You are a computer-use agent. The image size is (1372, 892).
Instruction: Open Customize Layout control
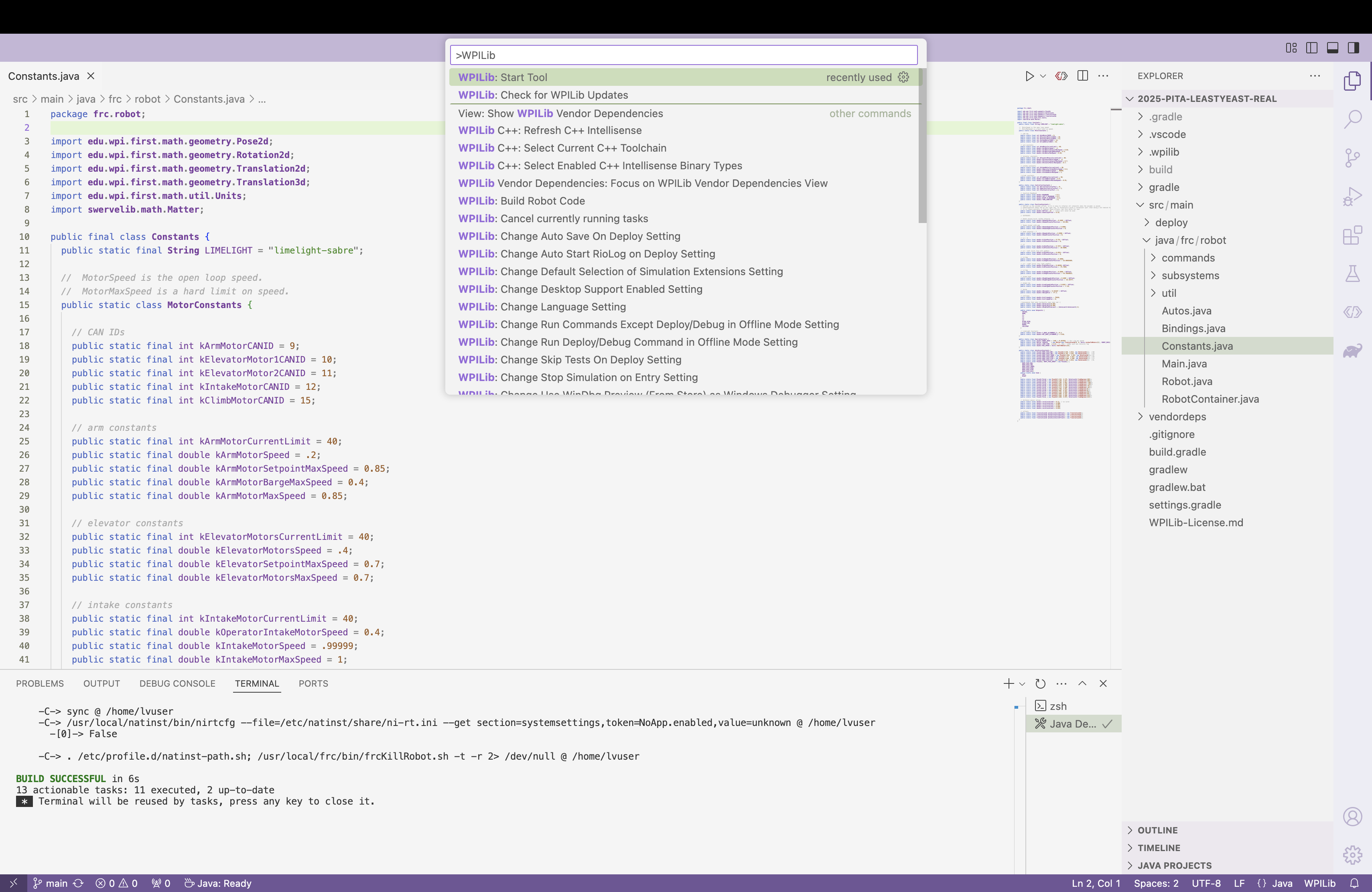(x=1291, y=48)
